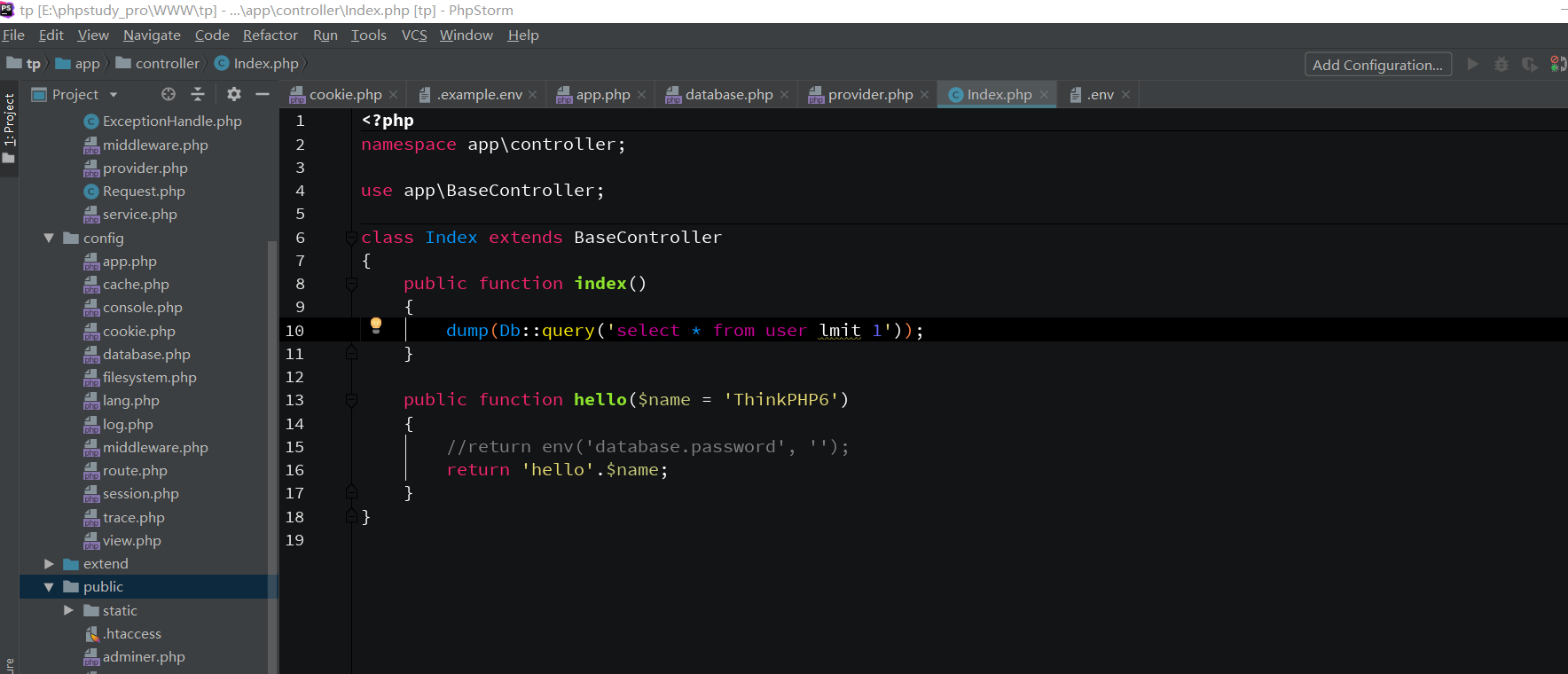1568x674 pixels.
Task: Open Project panel settings gear
Action: click(234, 94)
